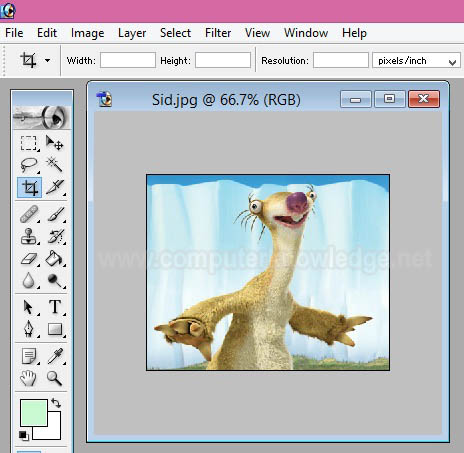This screenshot has width=464, height=453.
Task: Select the Rectangular Marquee tool
Action: point(29,143)
